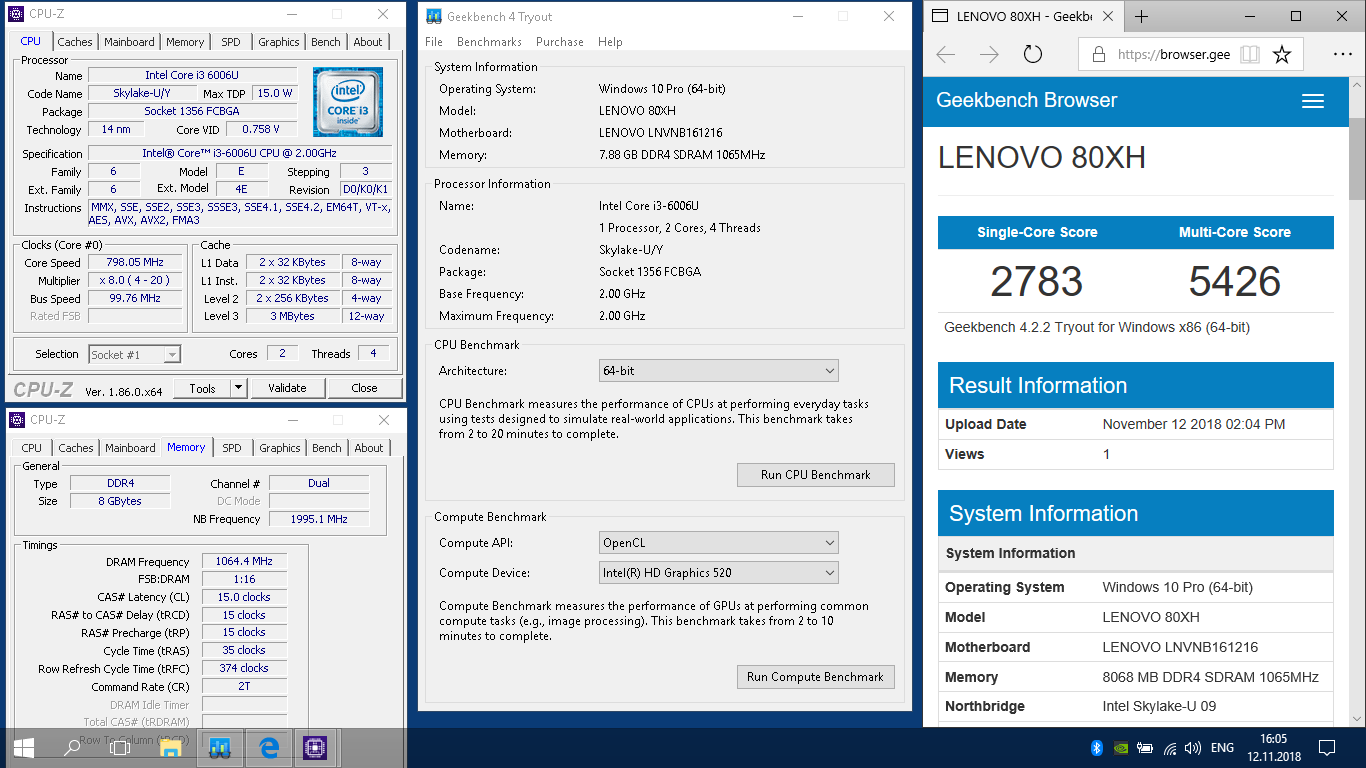1366x768 pixels.
Task: Switch to Geekbench taskbar icon
Action: [221, 747]
